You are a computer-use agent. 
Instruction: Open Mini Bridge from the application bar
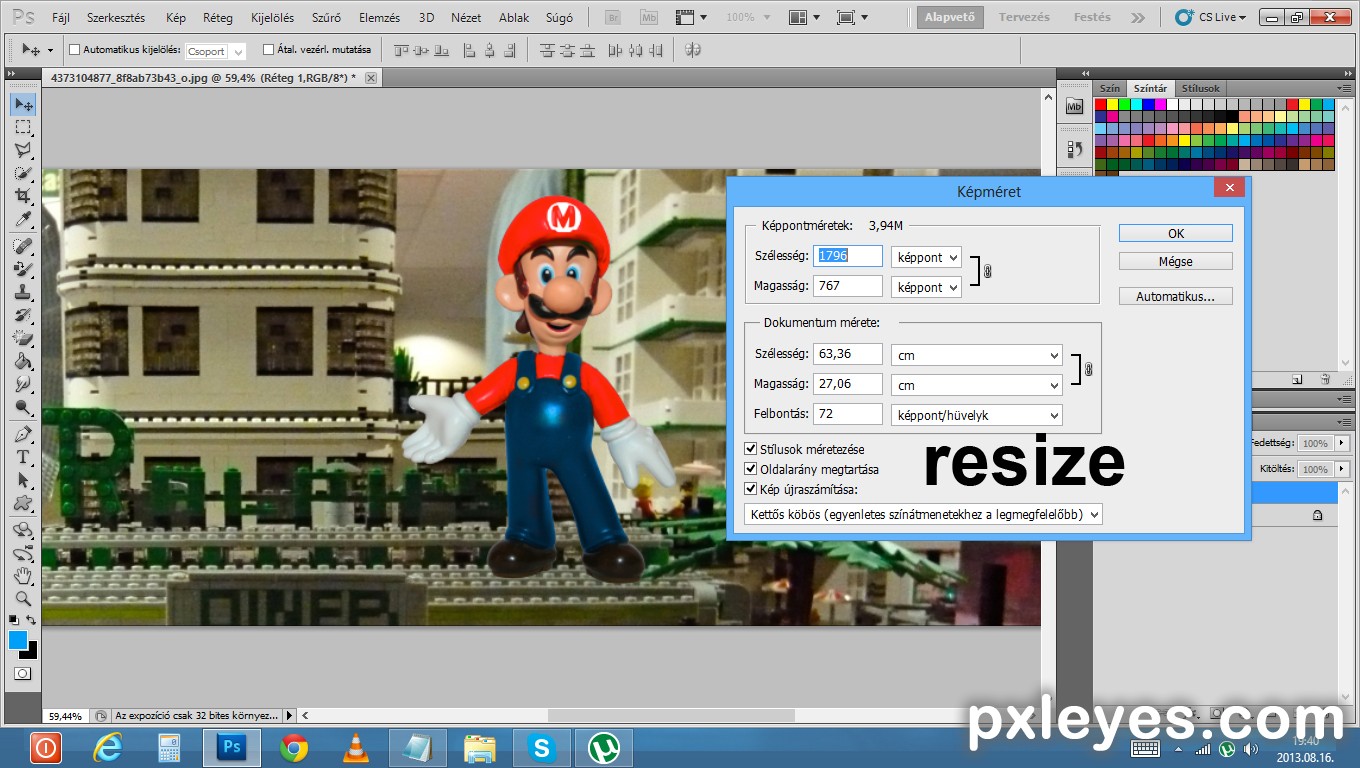[x=649, y=17]
